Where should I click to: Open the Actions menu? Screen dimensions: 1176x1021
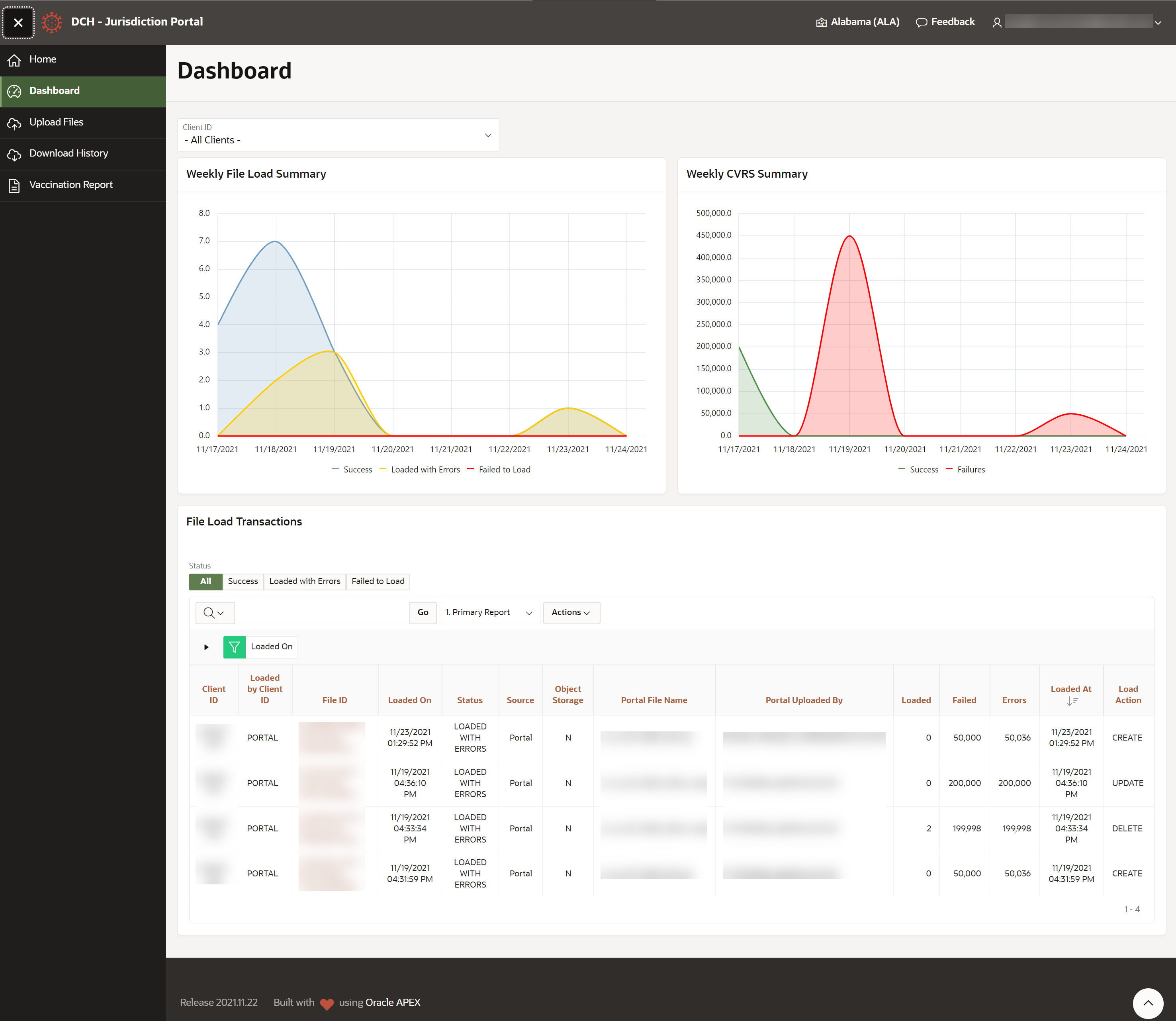(x=571, y=613)
